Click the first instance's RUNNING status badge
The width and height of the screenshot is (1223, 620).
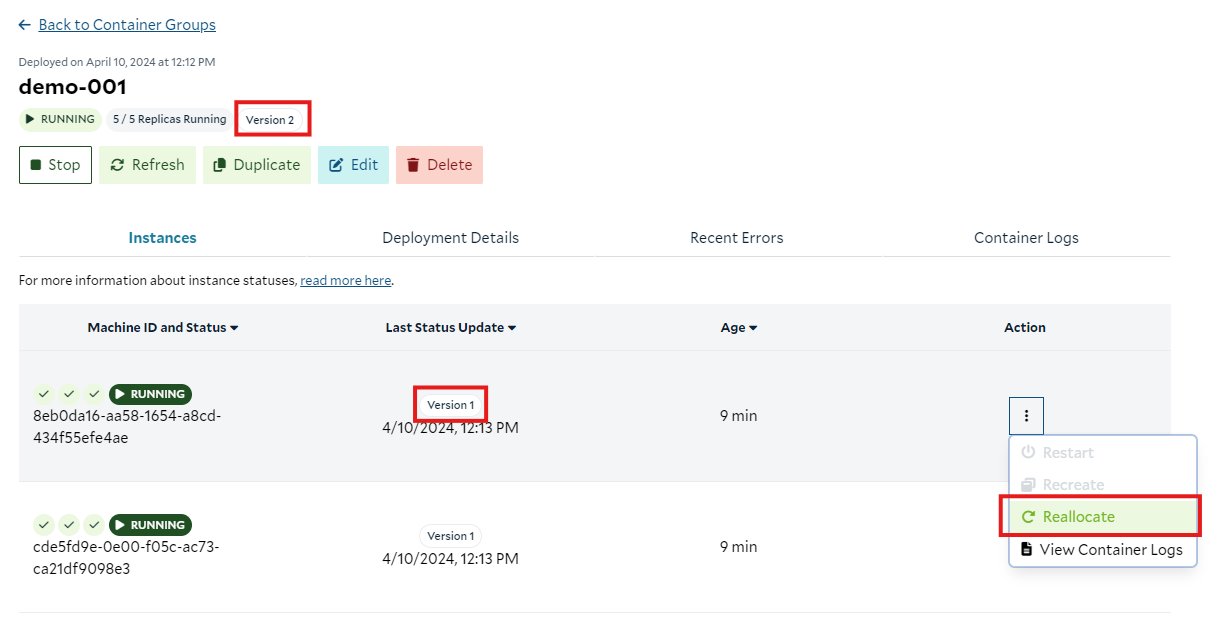[150, 394]
